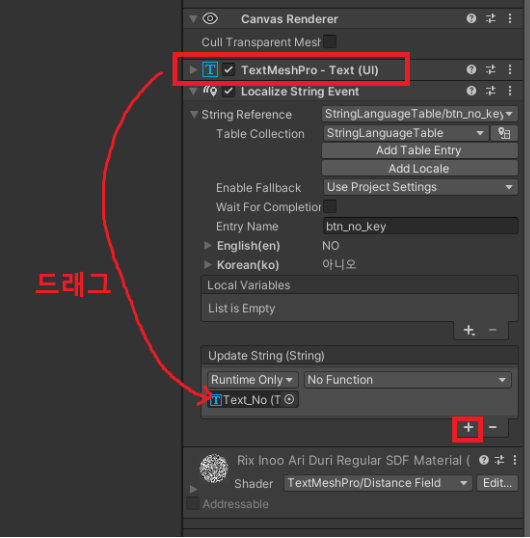Viewport: 530px width, 538px height.
Task: Open Enable Fallback Use Project Settings dropdown
Action: click(420, 187)
